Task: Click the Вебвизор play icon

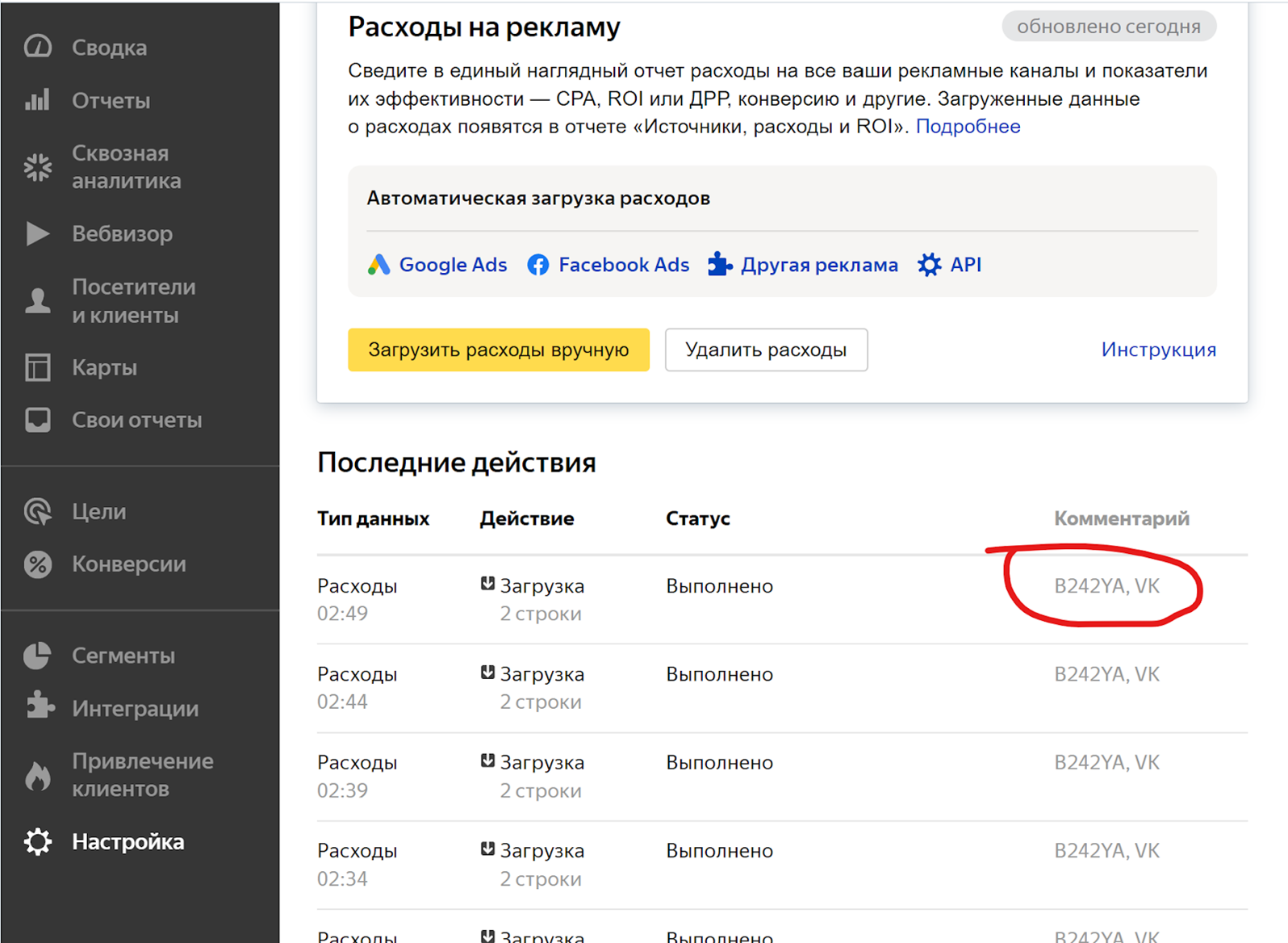Action: [x=38, y=233]
